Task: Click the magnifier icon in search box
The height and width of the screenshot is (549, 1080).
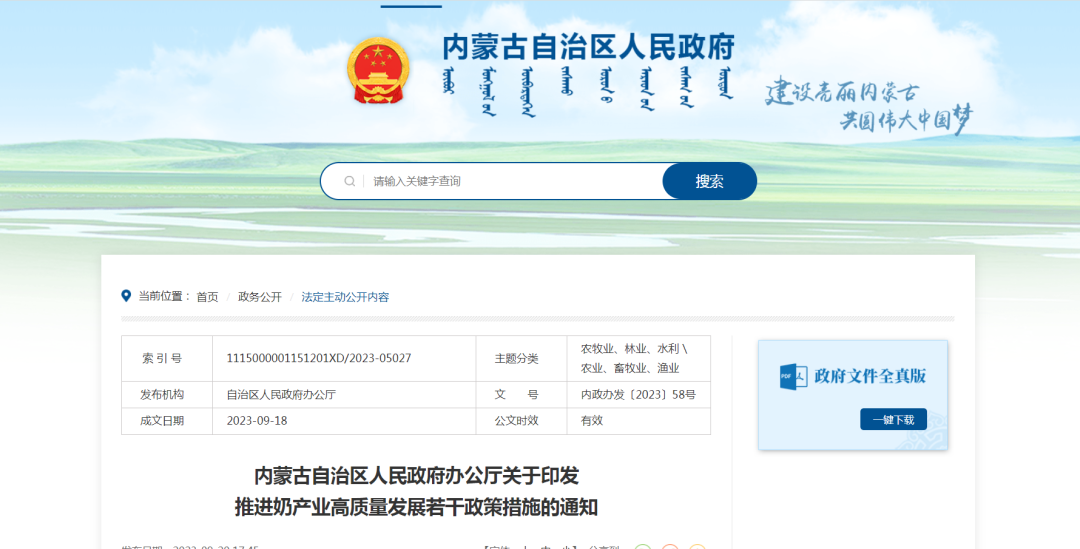Action: [x=350, y=181]
